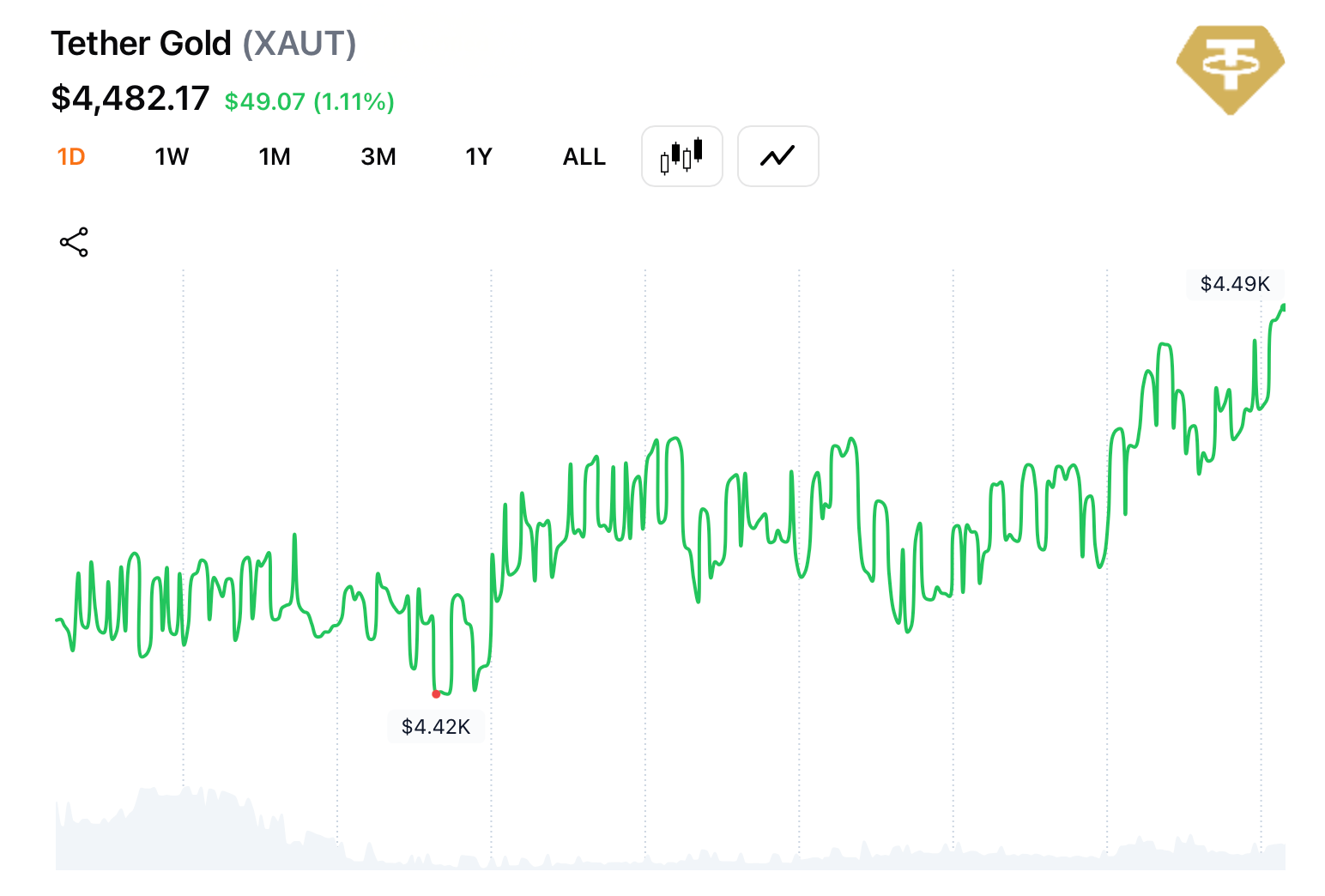Click the $4.42K low price label
The height and width of the screenshot is (896, 1325).
(436, 727)
